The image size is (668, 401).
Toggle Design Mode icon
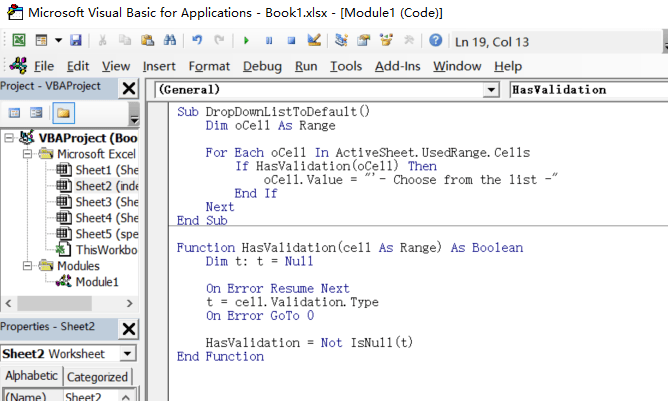(314, 40)
